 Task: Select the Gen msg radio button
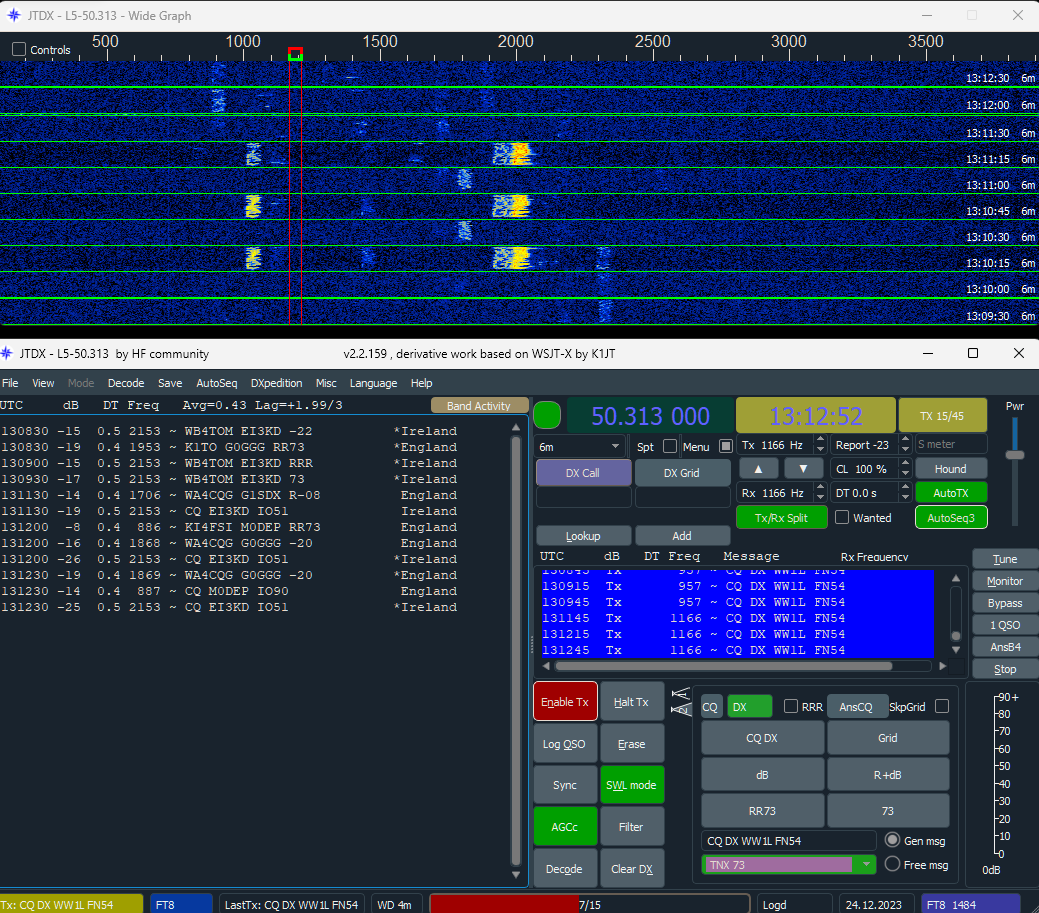click(x=893, y=840)
